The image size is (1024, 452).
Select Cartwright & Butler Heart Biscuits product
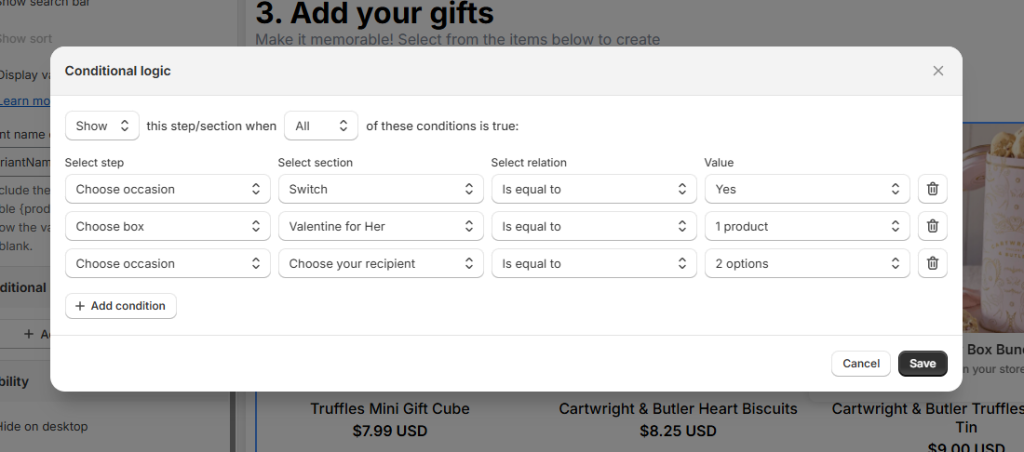(x=678, y=409)
